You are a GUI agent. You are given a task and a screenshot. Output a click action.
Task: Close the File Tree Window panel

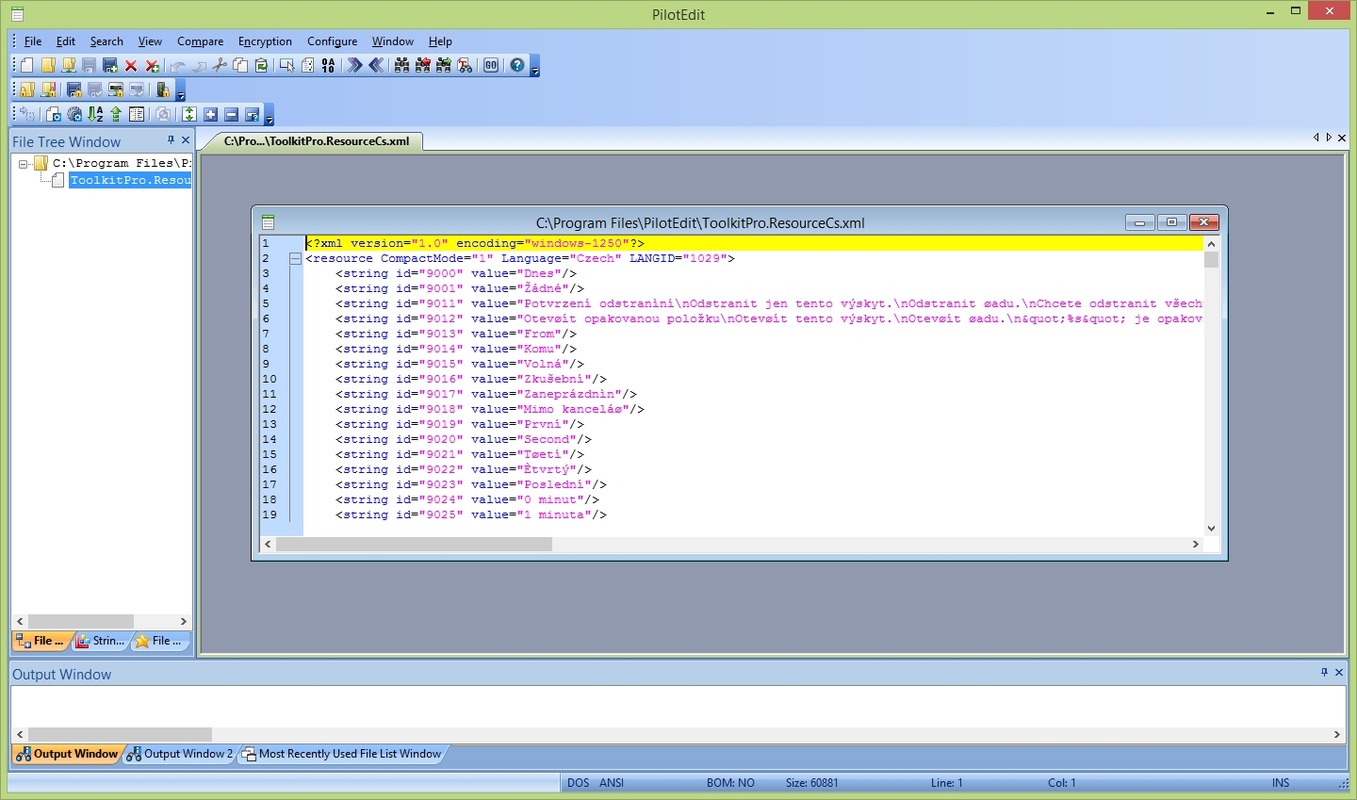click(x=185, y=141)
